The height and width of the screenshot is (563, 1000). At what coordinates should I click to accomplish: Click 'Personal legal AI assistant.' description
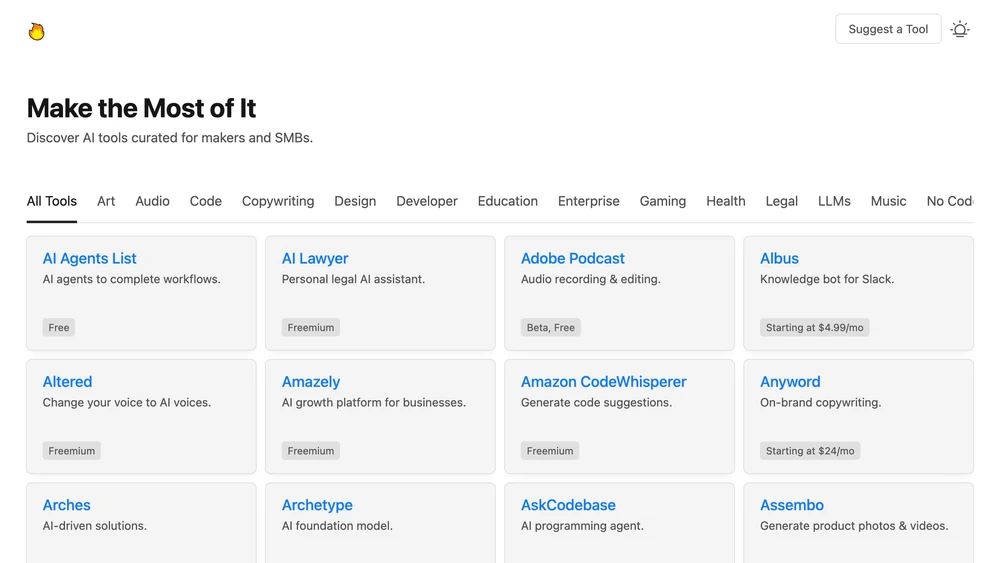click(353, 279)
